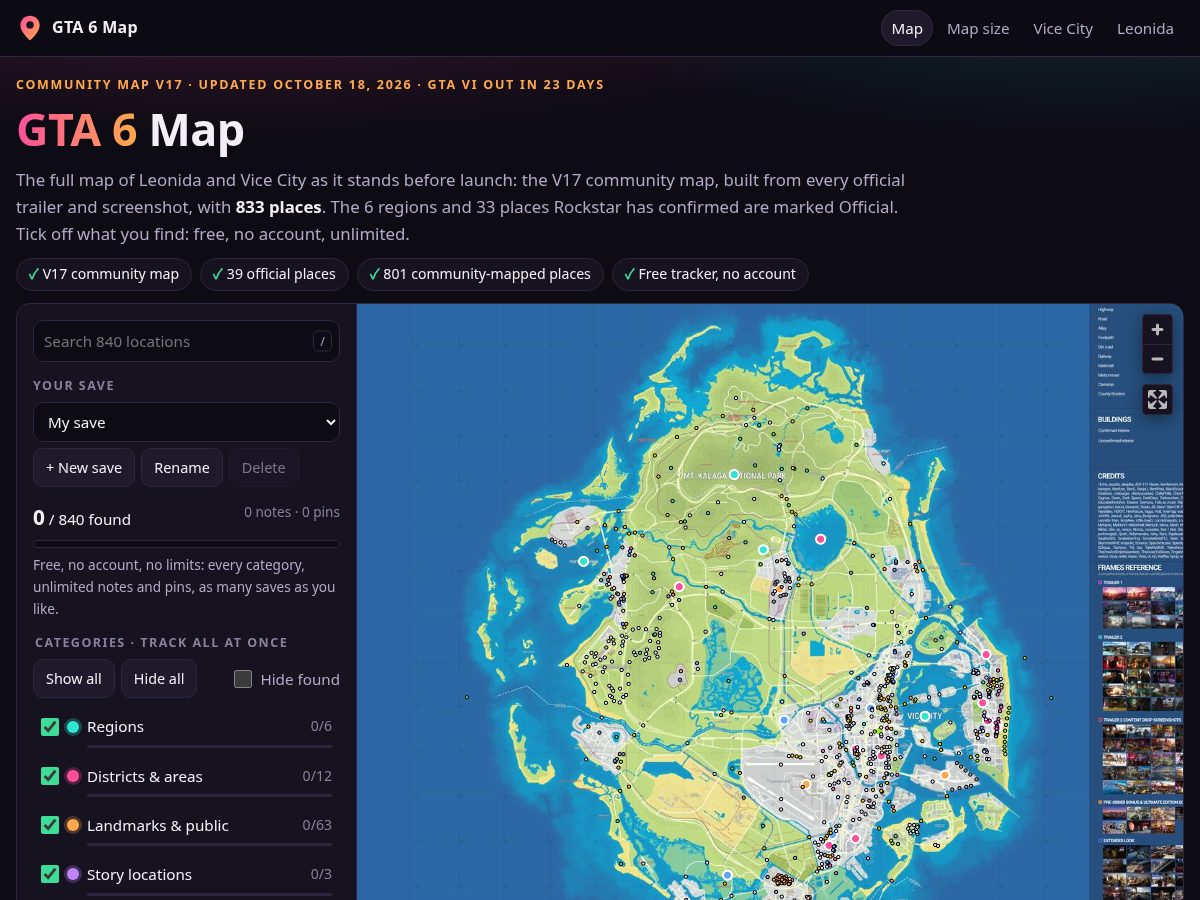The height and width of the screenshot is (900, 1200).
Task: Click the GTA 6 Map pin logo
Action: [30, 28]
